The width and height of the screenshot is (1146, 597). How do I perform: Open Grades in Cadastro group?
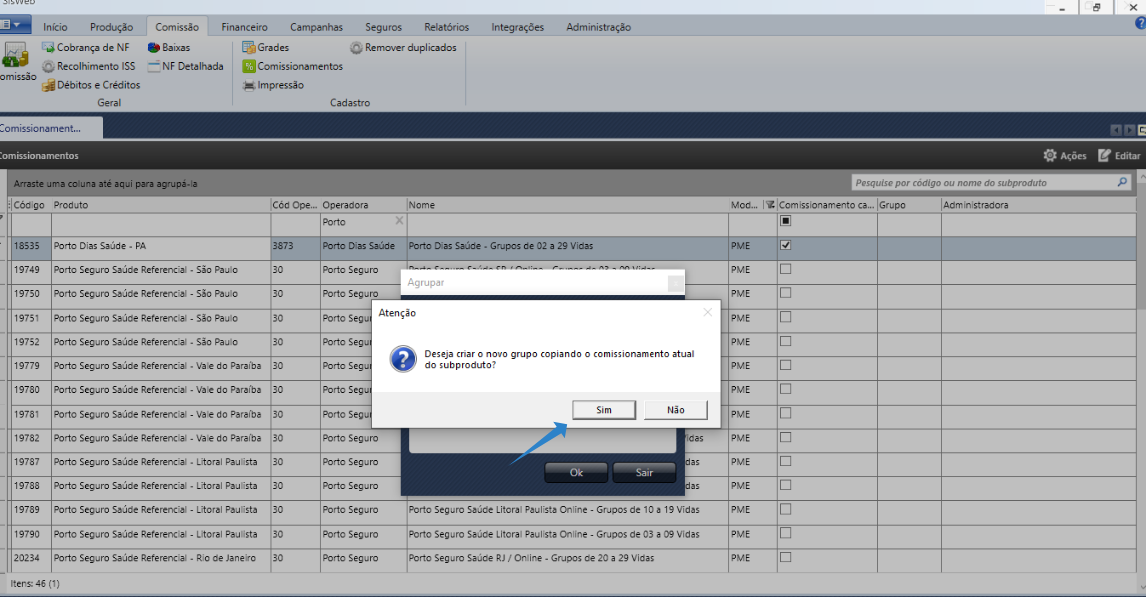[265, 47]
